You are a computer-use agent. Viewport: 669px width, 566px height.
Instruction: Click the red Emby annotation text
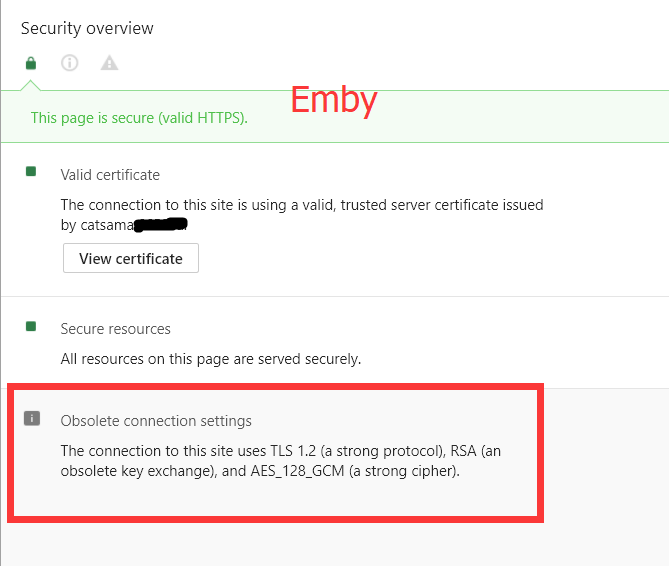(x=334, y=100)
